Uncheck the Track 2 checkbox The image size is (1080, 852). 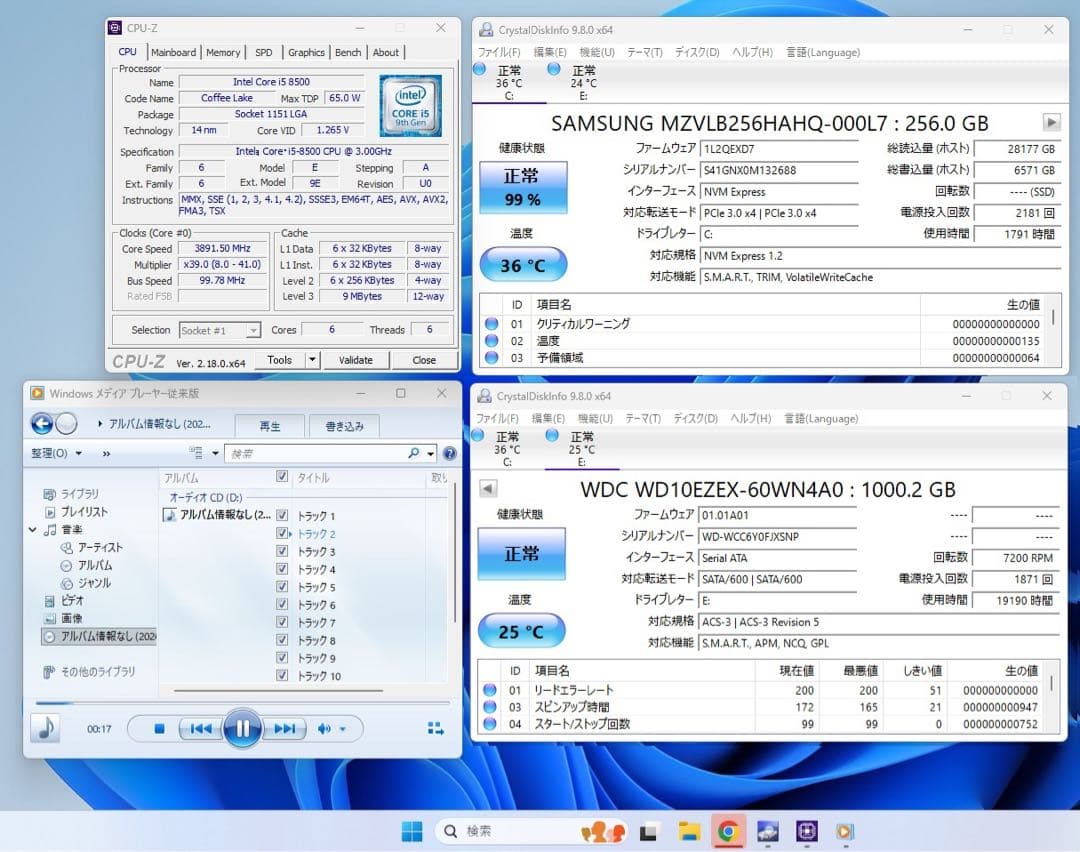coord(282,533)
